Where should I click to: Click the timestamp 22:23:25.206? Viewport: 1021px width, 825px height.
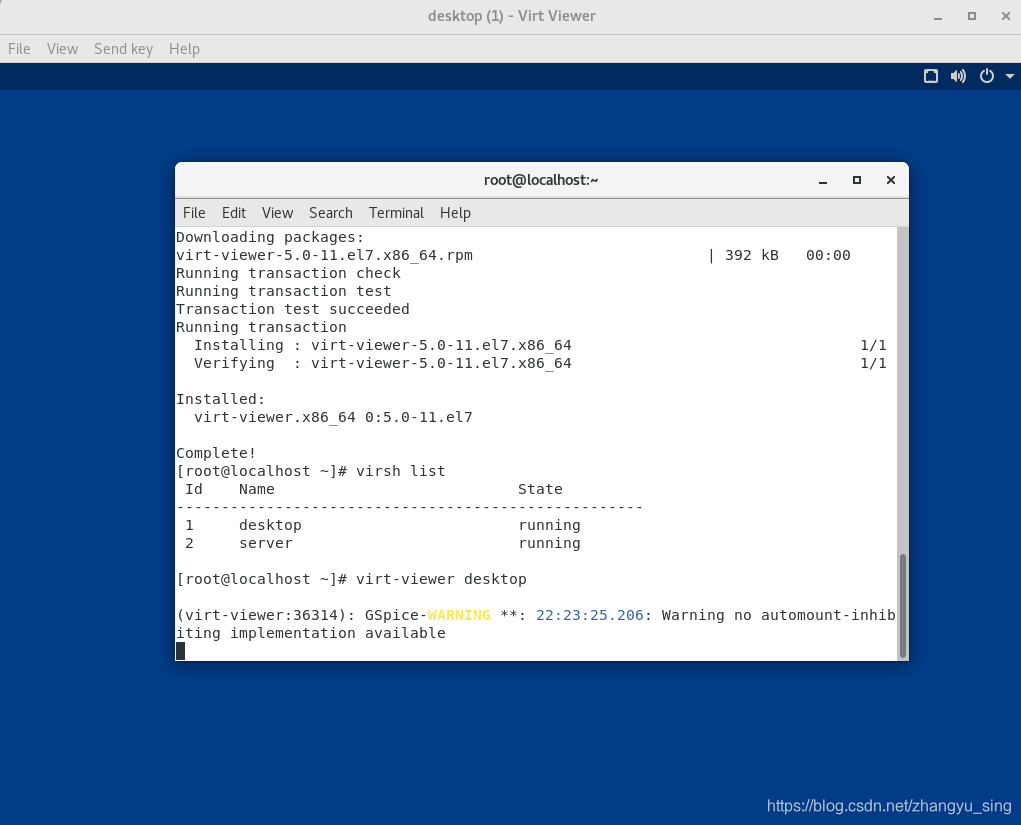tap(589, 615)
